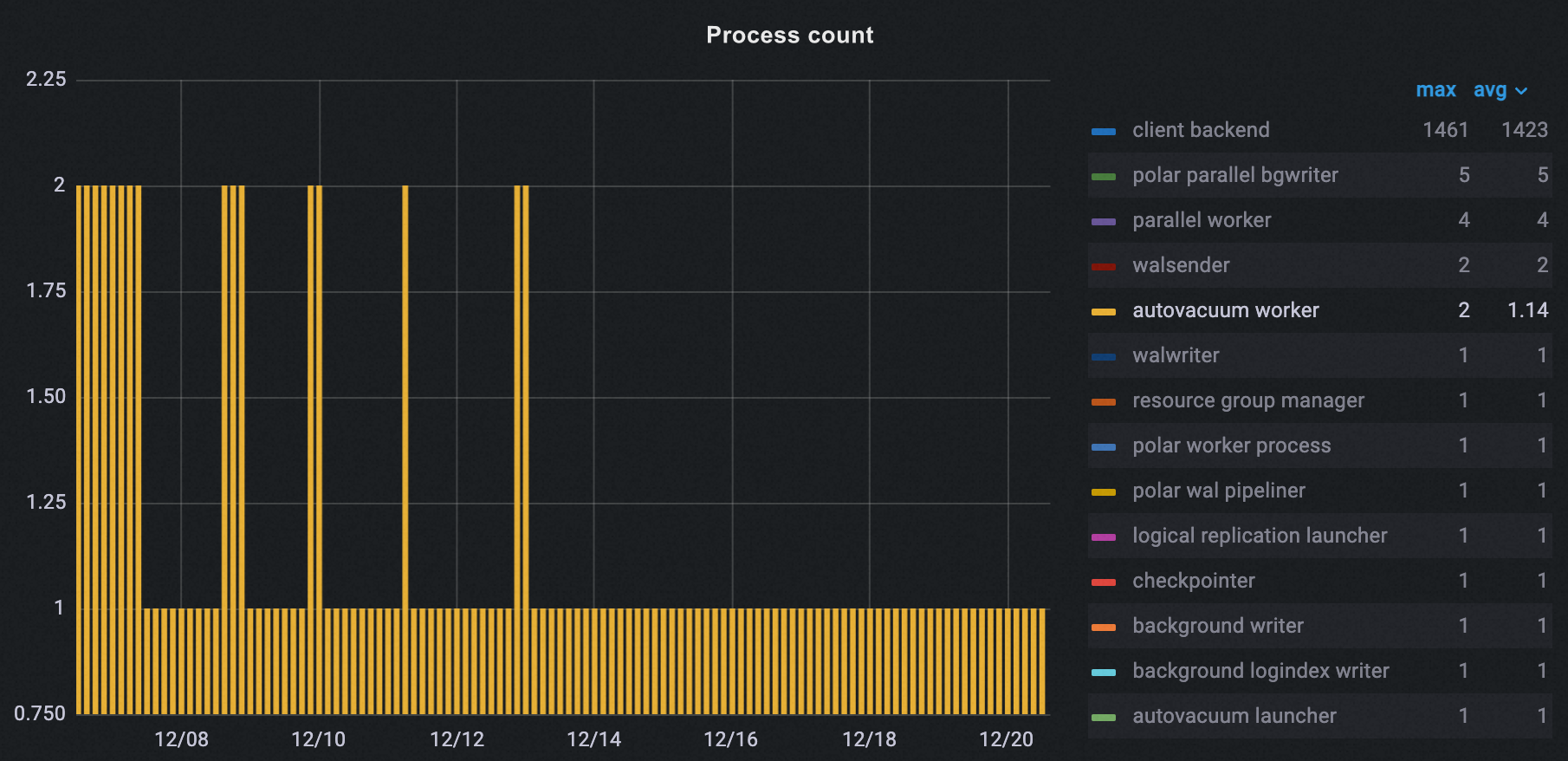The width and height of the screenshot is (1568, 761).
Task: Open color picker for resource group manager swatch
Action: [x=1104, y=402]
